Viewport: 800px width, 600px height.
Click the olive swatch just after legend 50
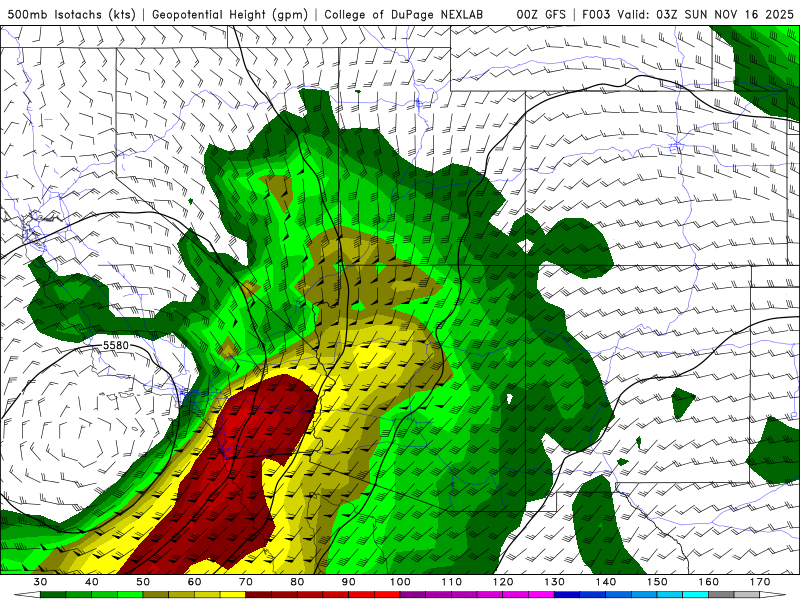156,595
